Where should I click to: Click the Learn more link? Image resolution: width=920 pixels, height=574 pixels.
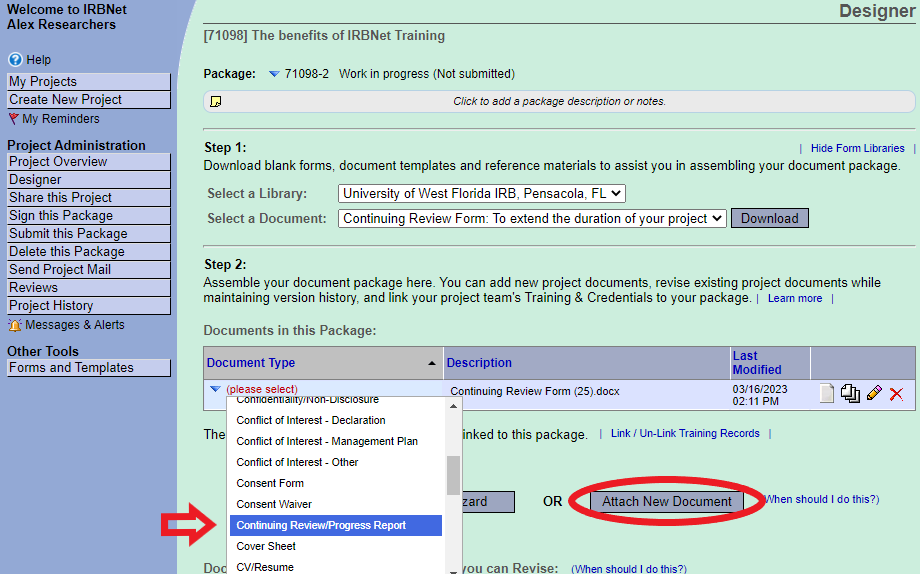coord(794,299)
